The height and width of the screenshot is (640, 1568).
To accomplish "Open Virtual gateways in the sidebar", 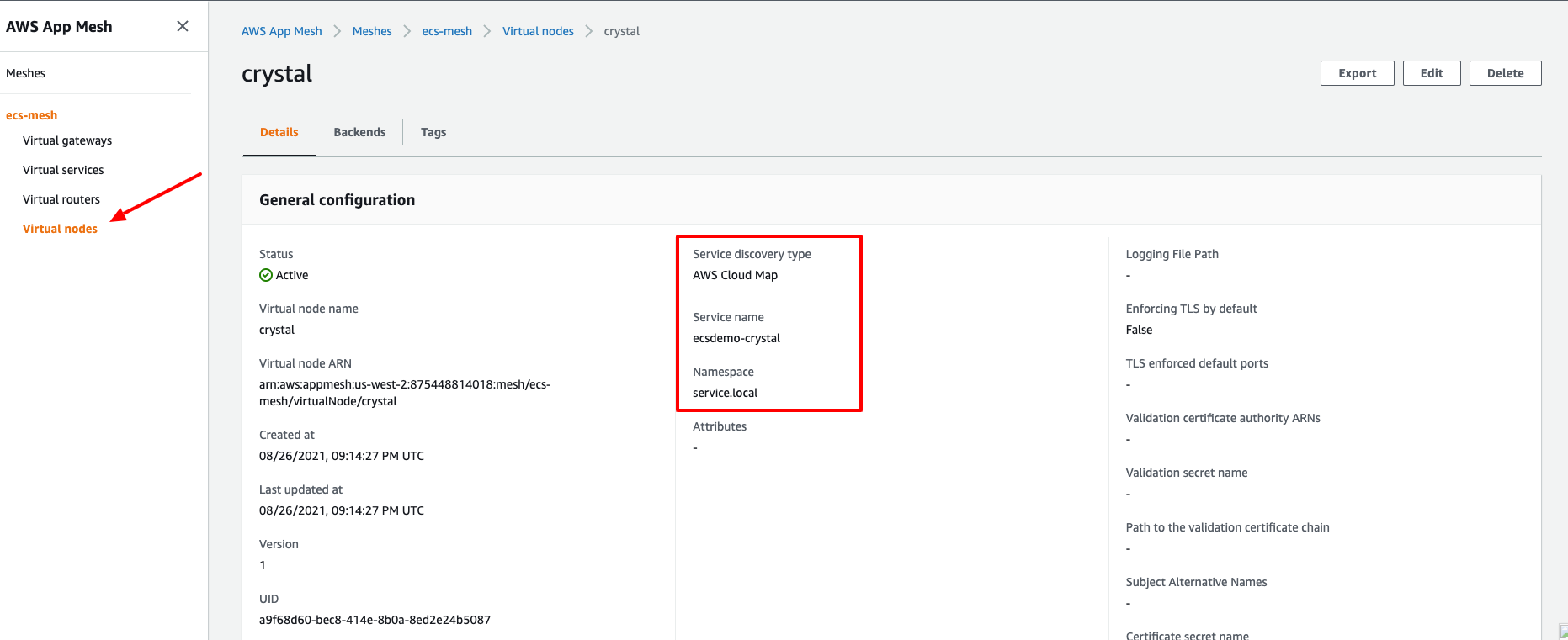I will pyautogui.click(x=67, y=140).
